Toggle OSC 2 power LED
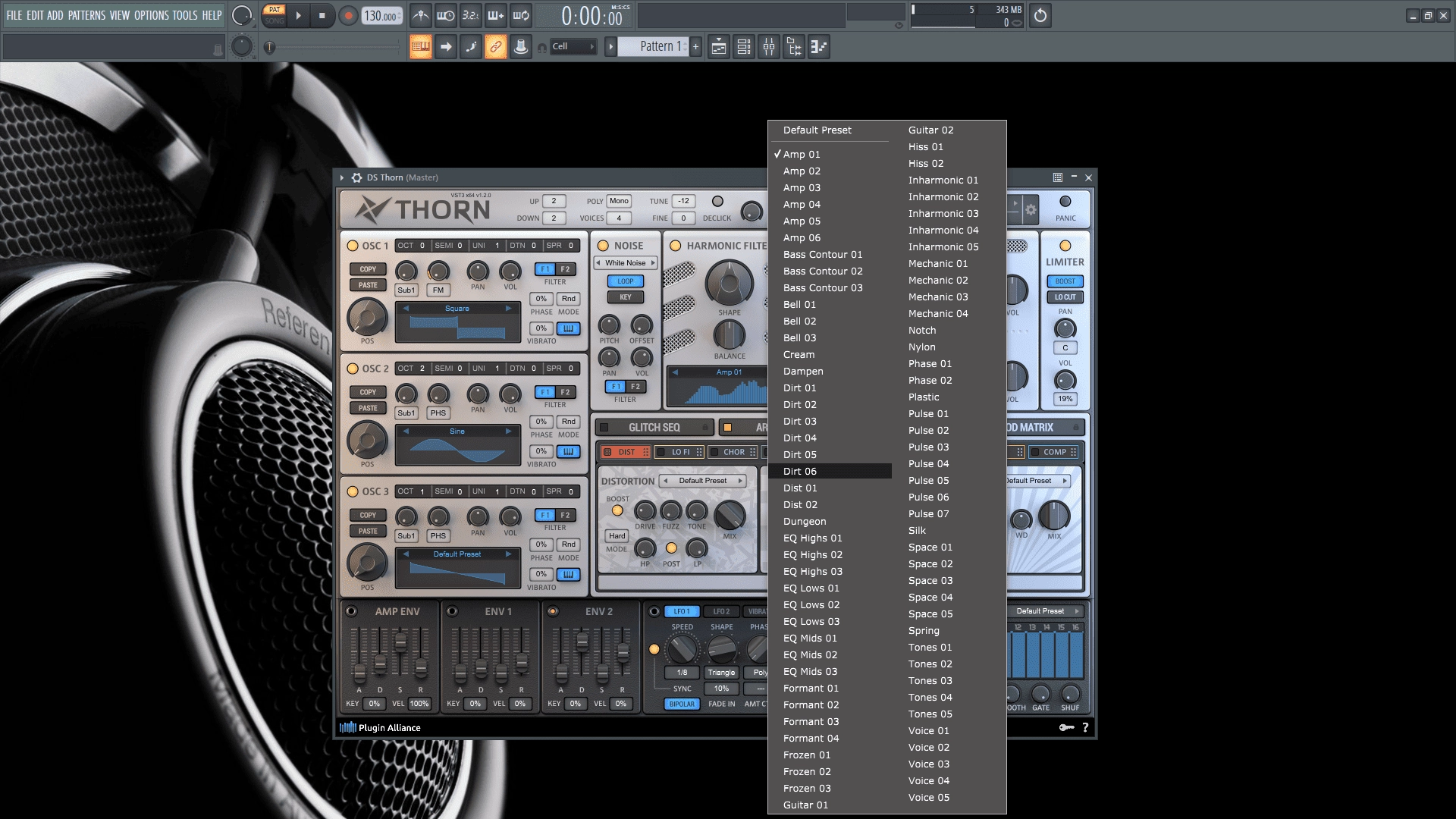1456x819 pixels. coord(353,369)
